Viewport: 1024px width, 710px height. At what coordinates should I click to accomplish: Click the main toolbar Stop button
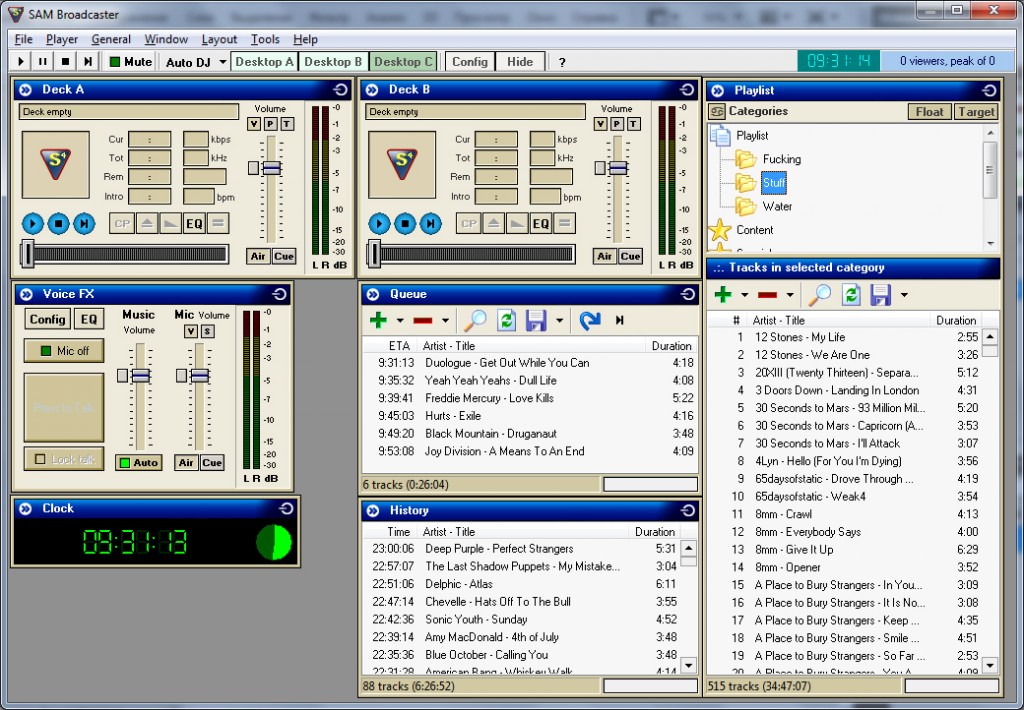click(x=65, y=61)
